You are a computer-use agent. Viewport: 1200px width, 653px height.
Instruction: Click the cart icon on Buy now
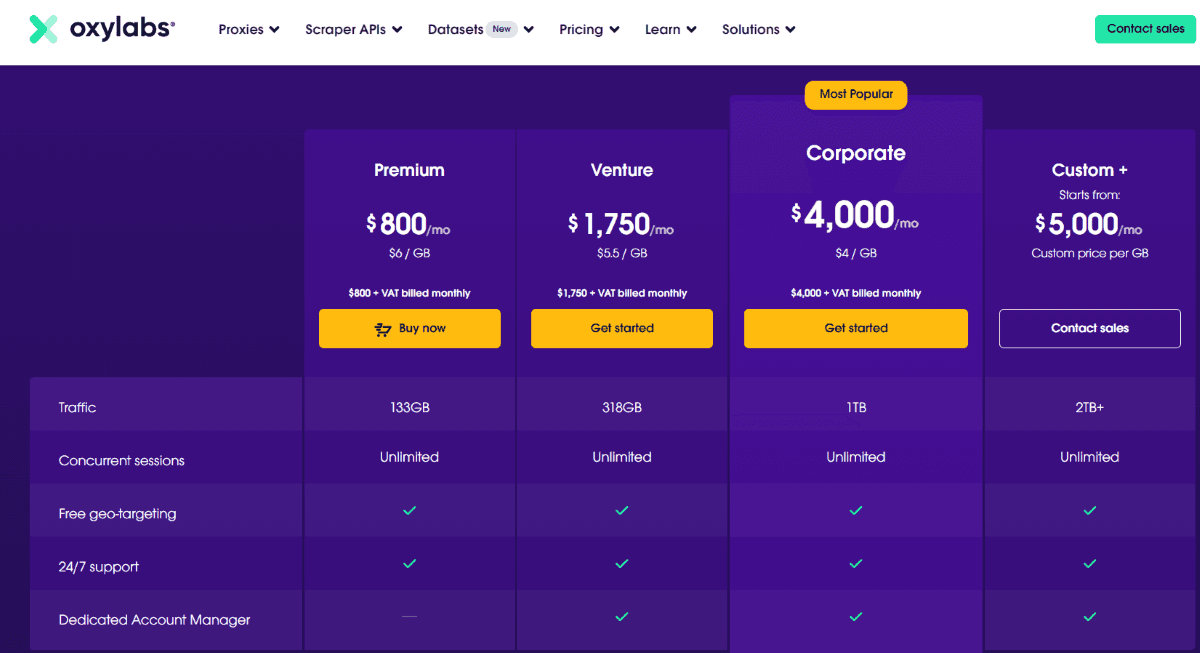point(383,329)
